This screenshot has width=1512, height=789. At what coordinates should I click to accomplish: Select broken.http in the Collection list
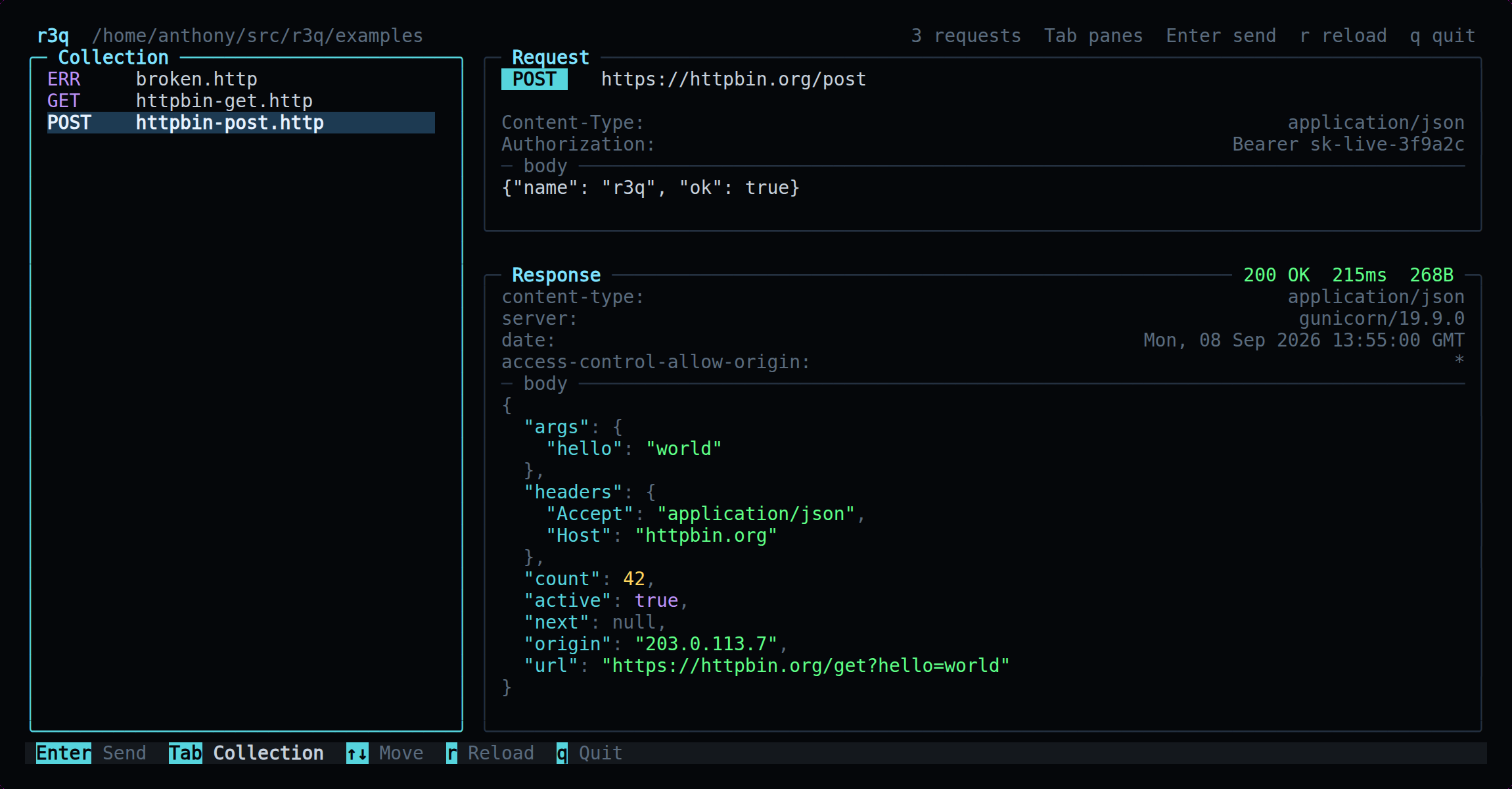pos(241,79)
